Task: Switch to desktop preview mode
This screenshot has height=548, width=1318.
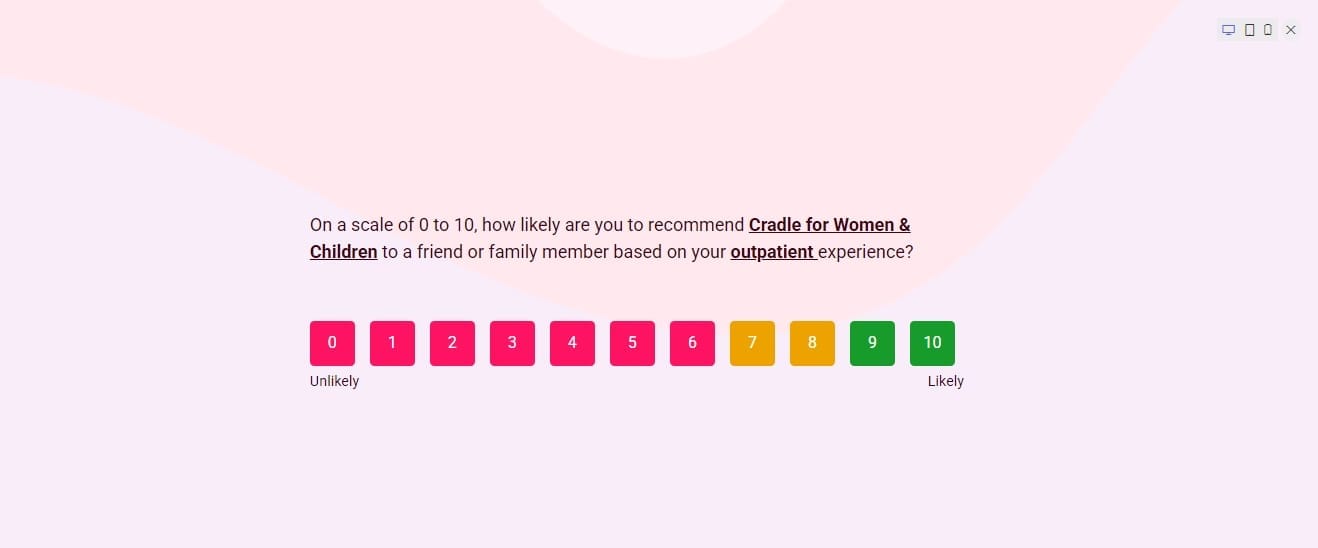Action: (1229, 30)
